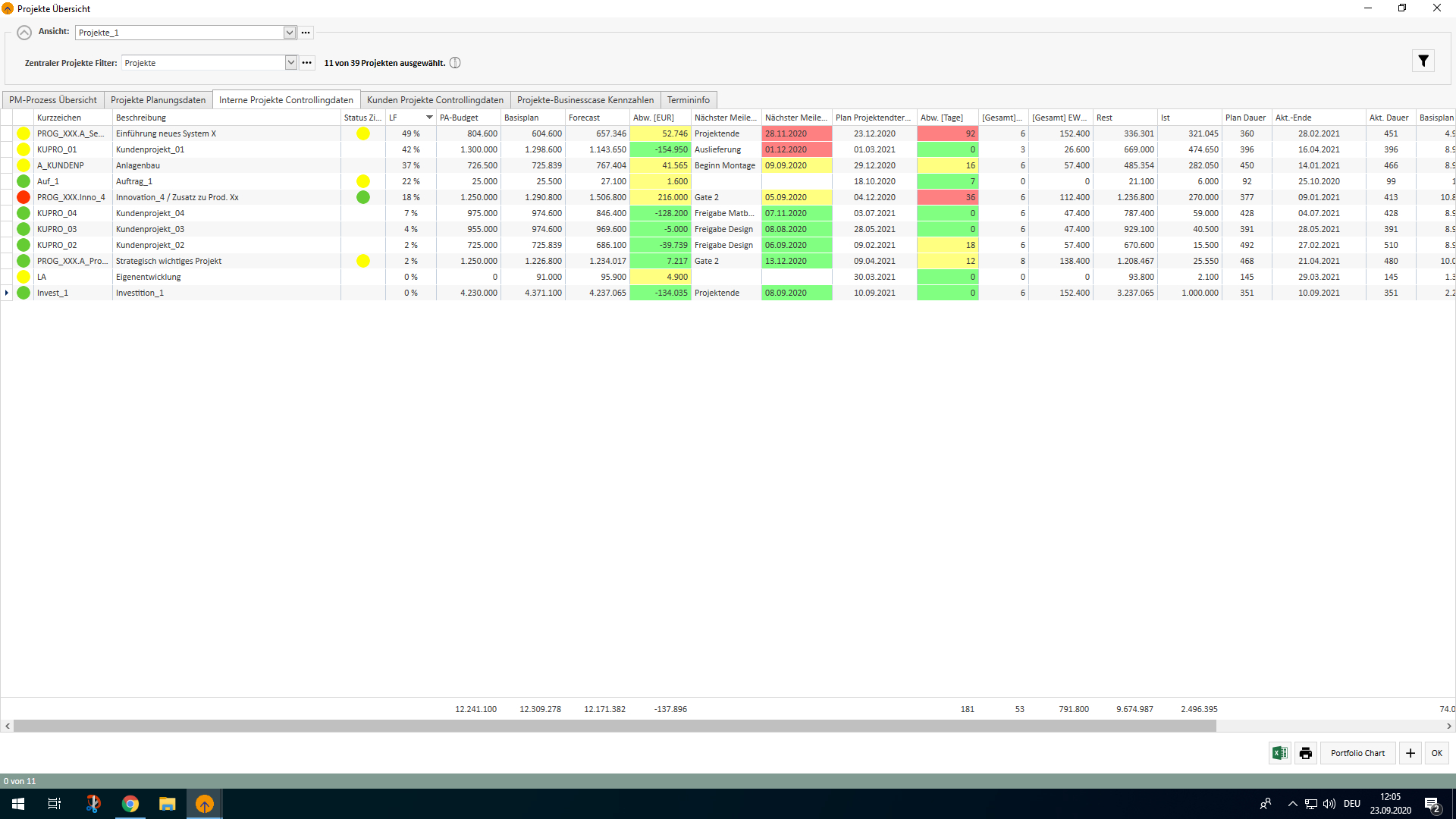Export the project table to Excel
This screenshot has height=819, width=1456.
[x=1279, y=753]
